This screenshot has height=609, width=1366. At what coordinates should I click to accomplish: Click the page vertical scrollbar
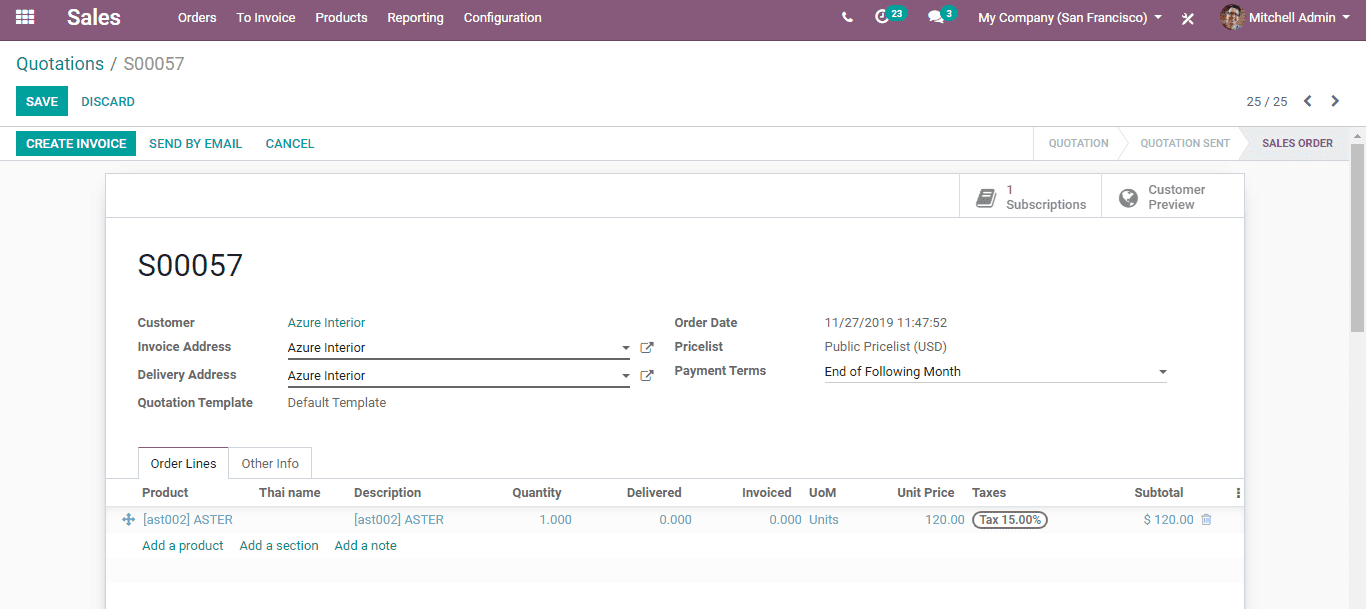[x=1357, y=238]
